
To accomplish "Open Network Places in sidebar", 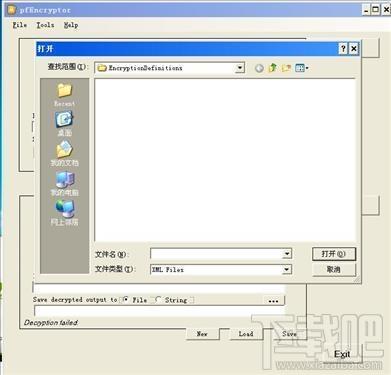I will pos(64,213).
